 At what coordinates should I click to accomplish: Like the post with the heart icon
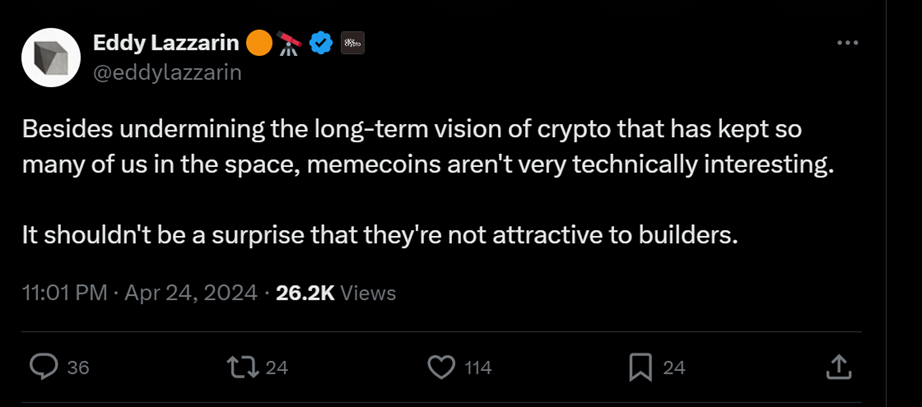(441, 367)
